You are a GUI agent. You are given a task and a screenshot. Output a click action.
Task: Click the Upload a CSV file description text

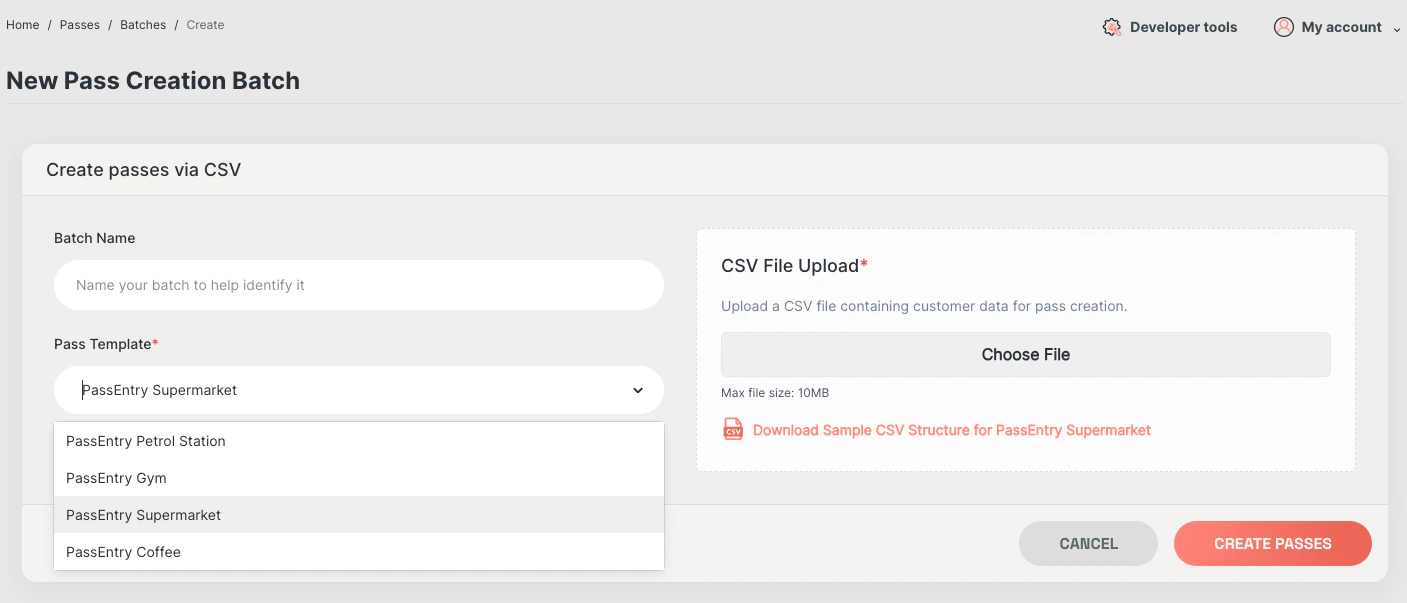pos(924,306)
